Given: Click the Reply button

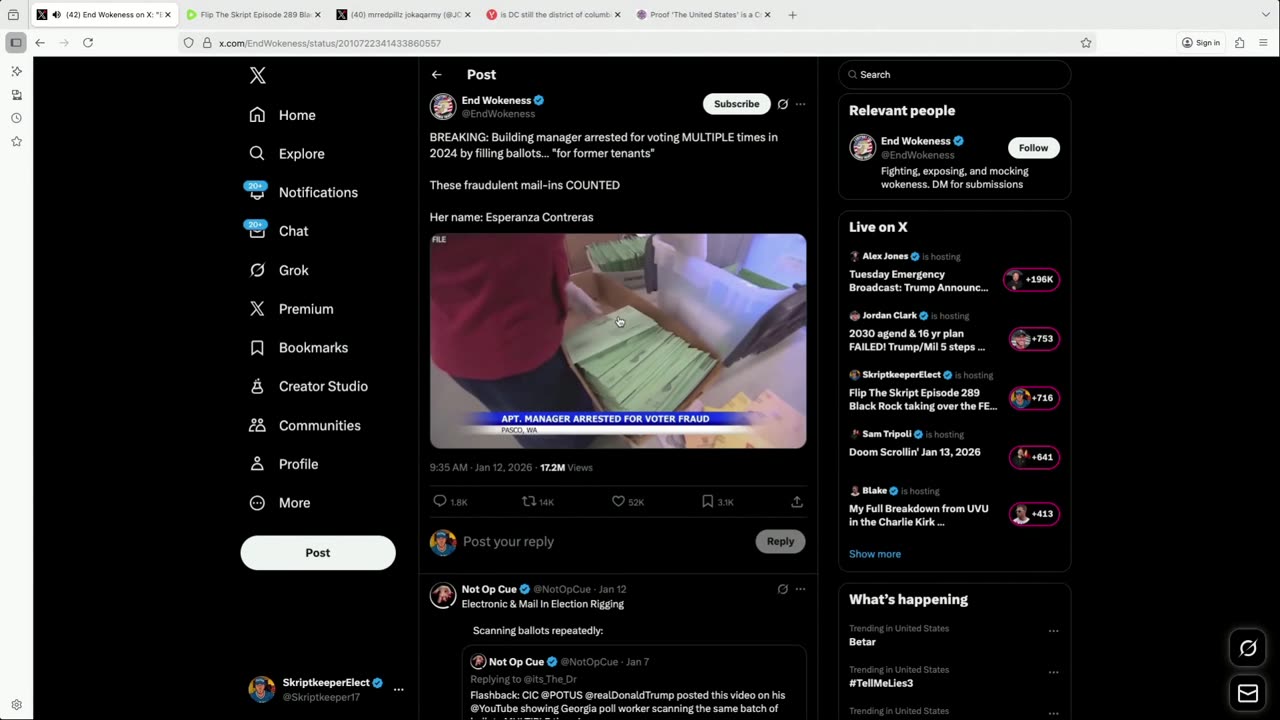Looking at the screenshot, I should tap(780, 542).
